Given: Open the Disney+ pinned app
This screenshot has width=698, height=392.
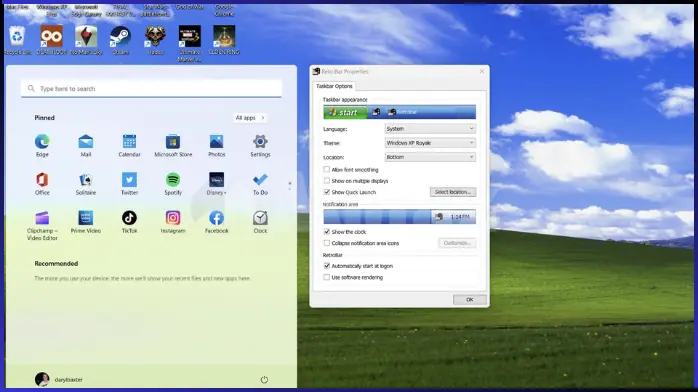Looking at the screenshot, I should pyautogui.click(x=216, y=184).
